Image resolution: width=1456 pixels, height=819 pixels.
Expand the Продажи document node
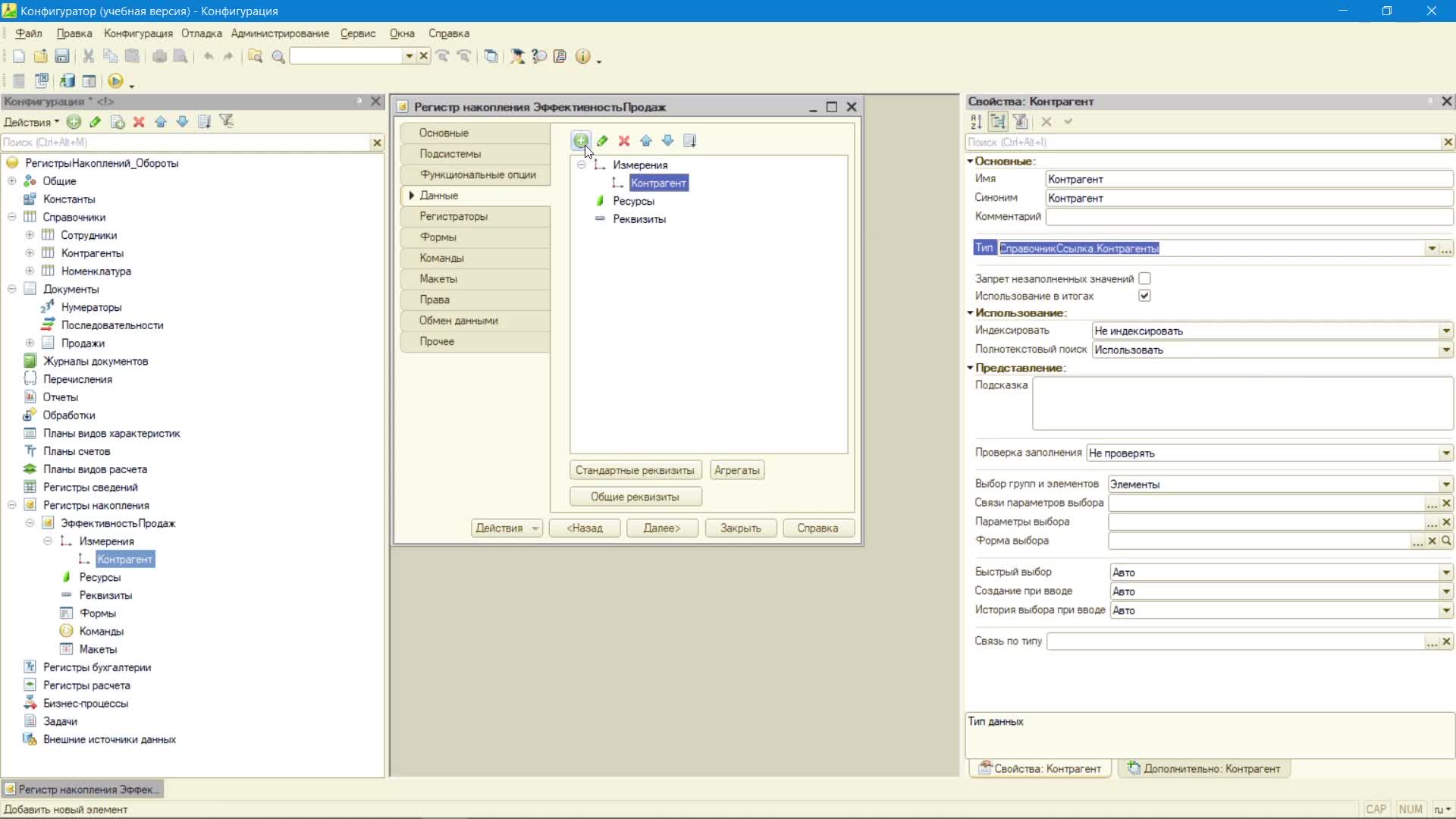point(30,343)
